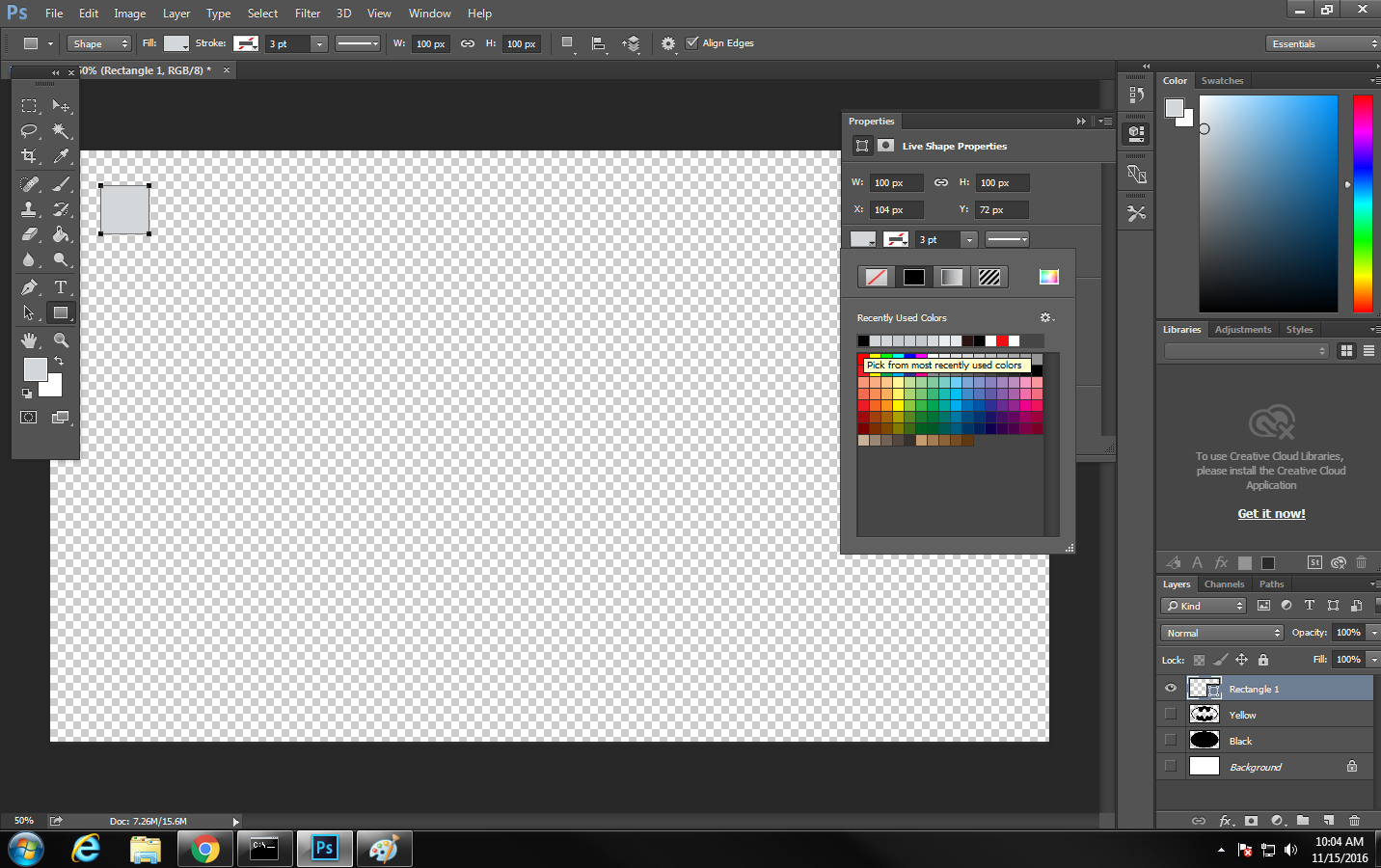Select the Zoom tool in toolbox
The width and height of the screenshot is (1381, 868).
pyautogui.click(x=61, y=339)
